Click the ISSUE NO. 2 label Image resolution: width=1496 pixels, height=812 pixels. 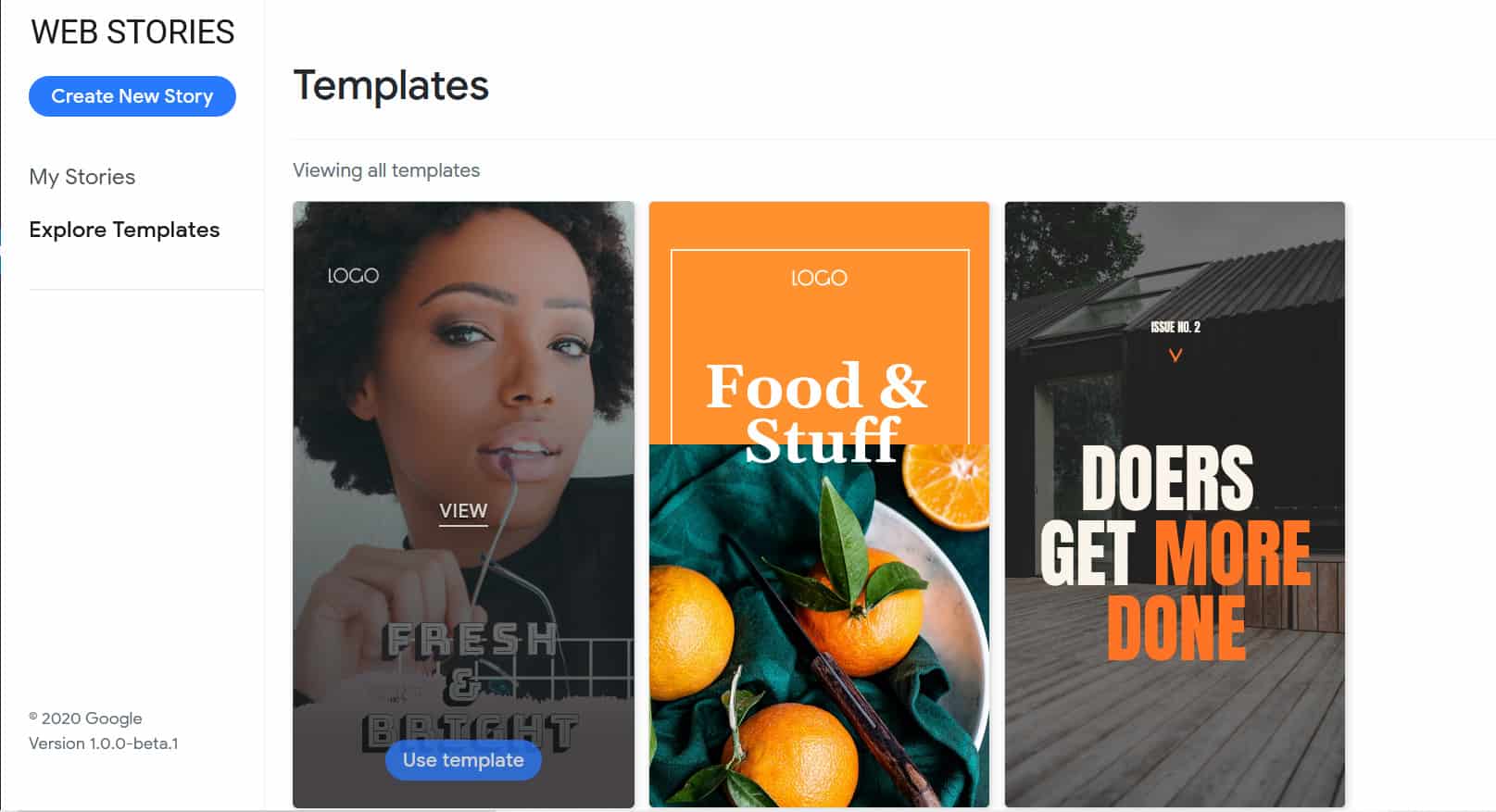pos(1175,327)
